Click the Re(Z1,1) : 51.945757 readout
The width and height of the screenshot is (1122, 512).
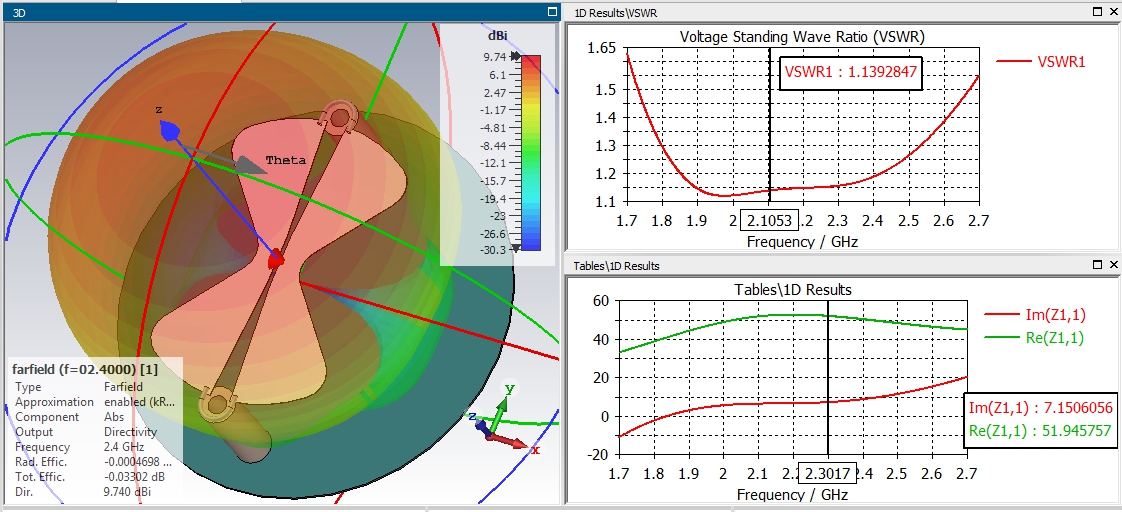pyautogui.click(x=1041, y=430)
